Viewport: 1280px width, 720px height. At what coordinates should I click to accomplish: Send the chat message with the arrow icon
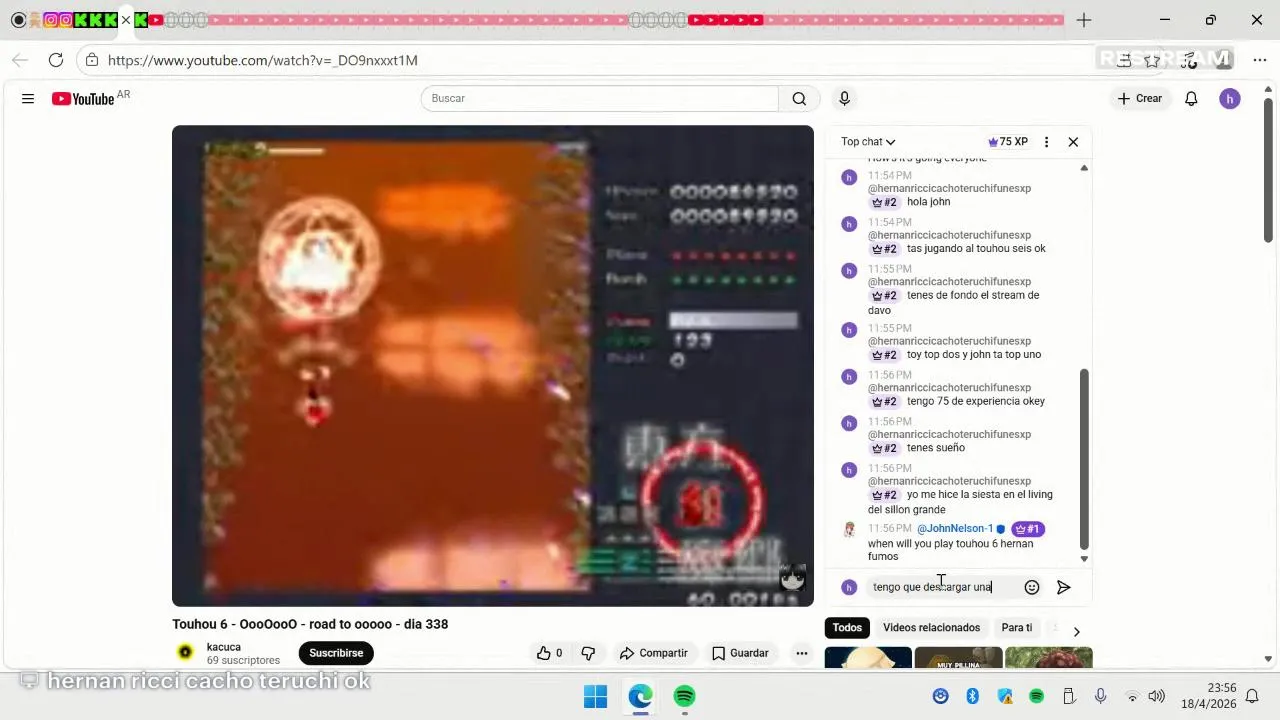(1064, 587)
